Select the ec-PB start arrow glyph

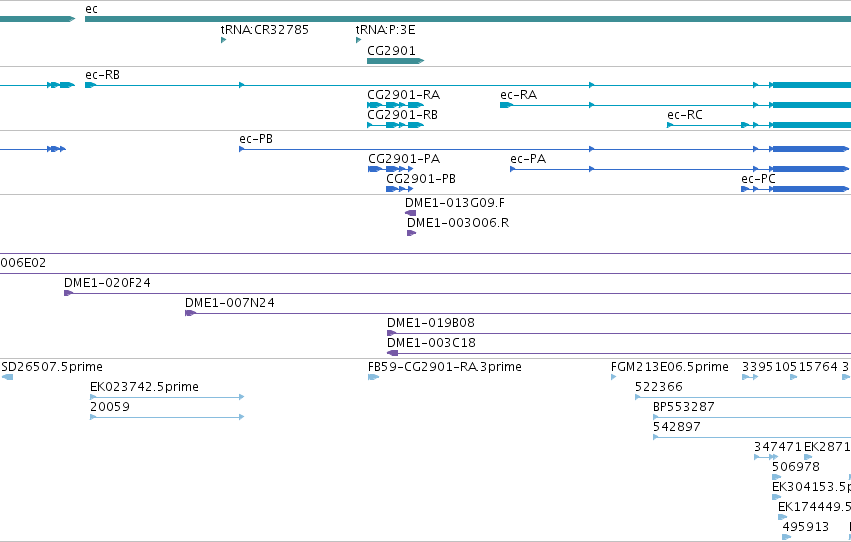point(242,149)
